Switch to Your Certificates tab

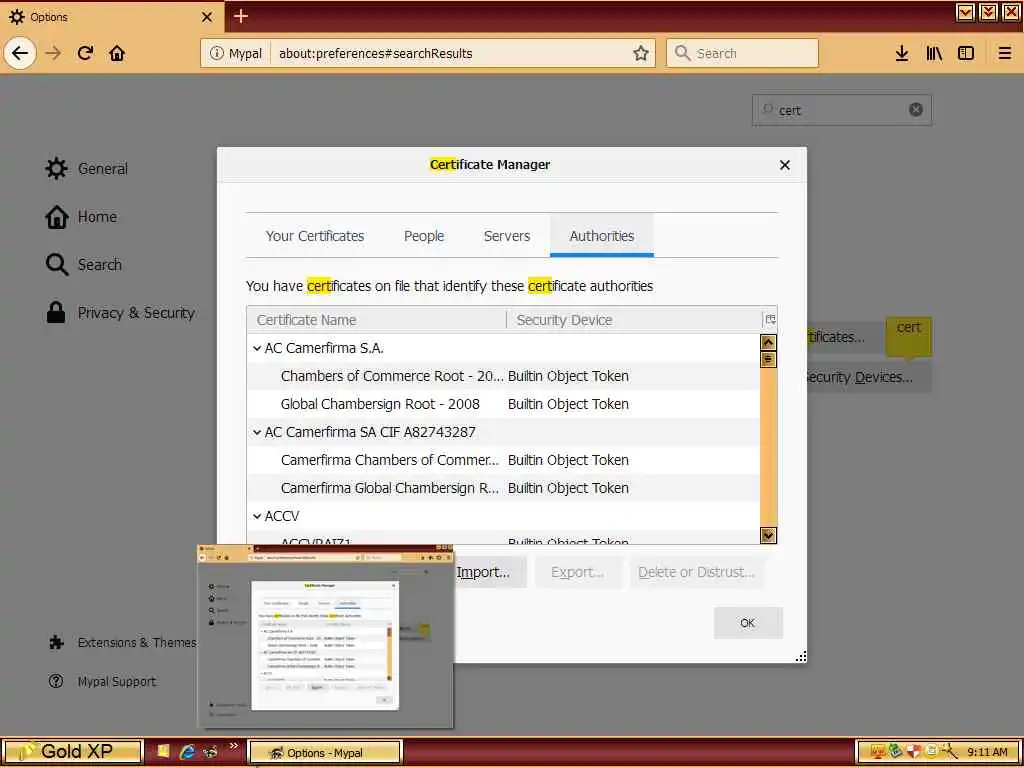click(315, 236)
